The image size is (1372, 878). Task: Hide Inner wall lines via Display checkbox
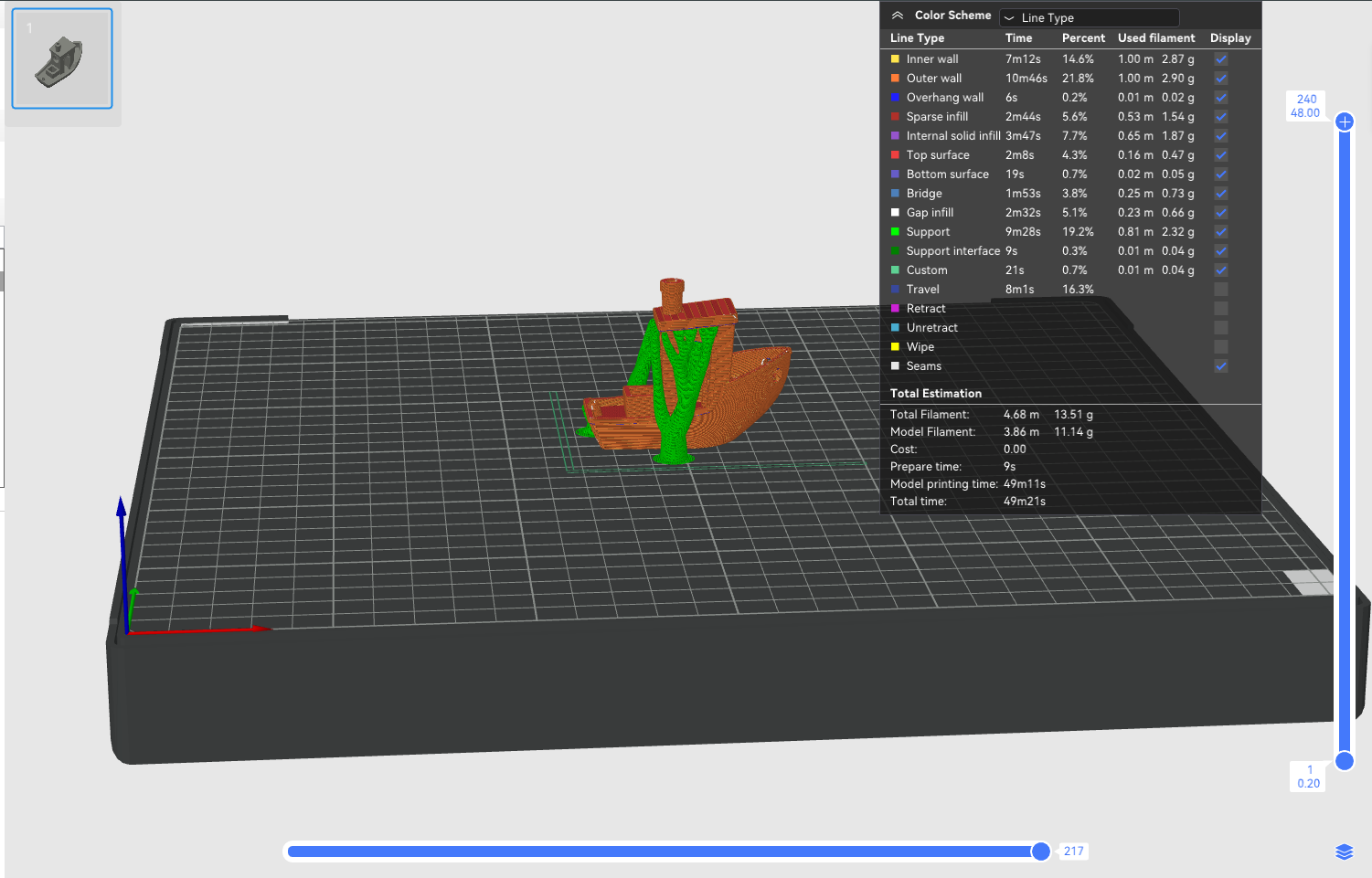coord(1221,59)
